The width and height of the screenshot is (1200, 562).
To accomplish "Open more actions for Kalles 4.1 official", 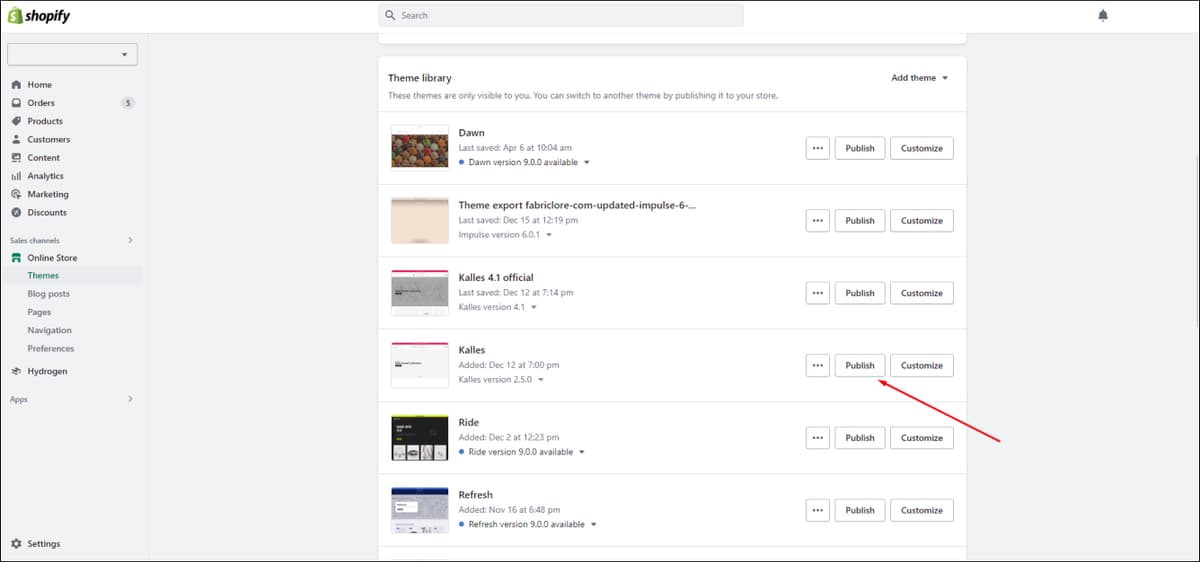I will pos(818,293).
